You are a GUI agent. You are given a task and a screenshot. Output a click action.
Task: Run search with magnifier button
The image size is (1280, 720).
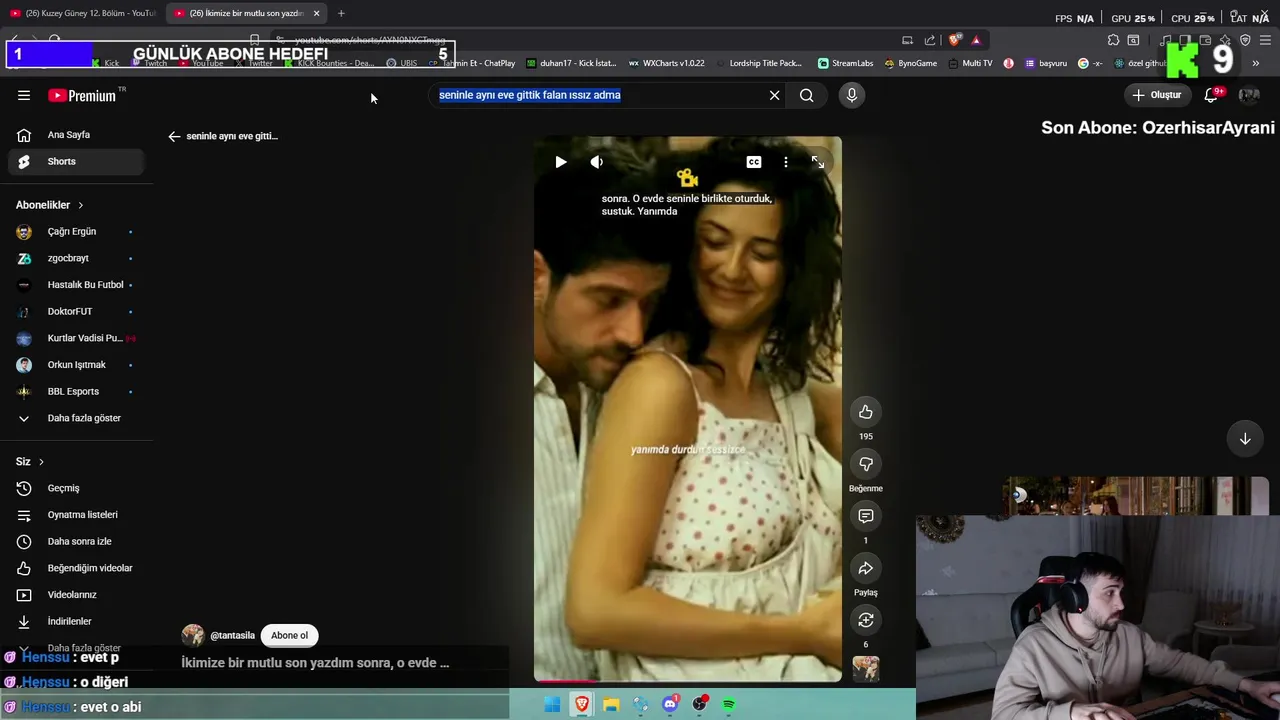[806, 95]
